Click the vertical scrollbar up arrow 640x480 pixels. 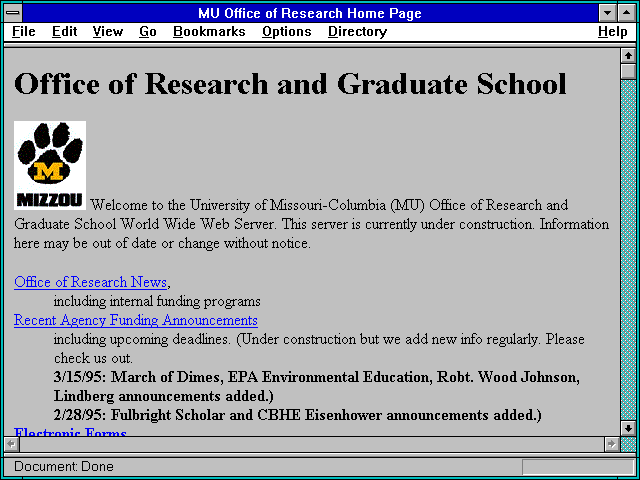pyautogui.click(x=628, y=56)
